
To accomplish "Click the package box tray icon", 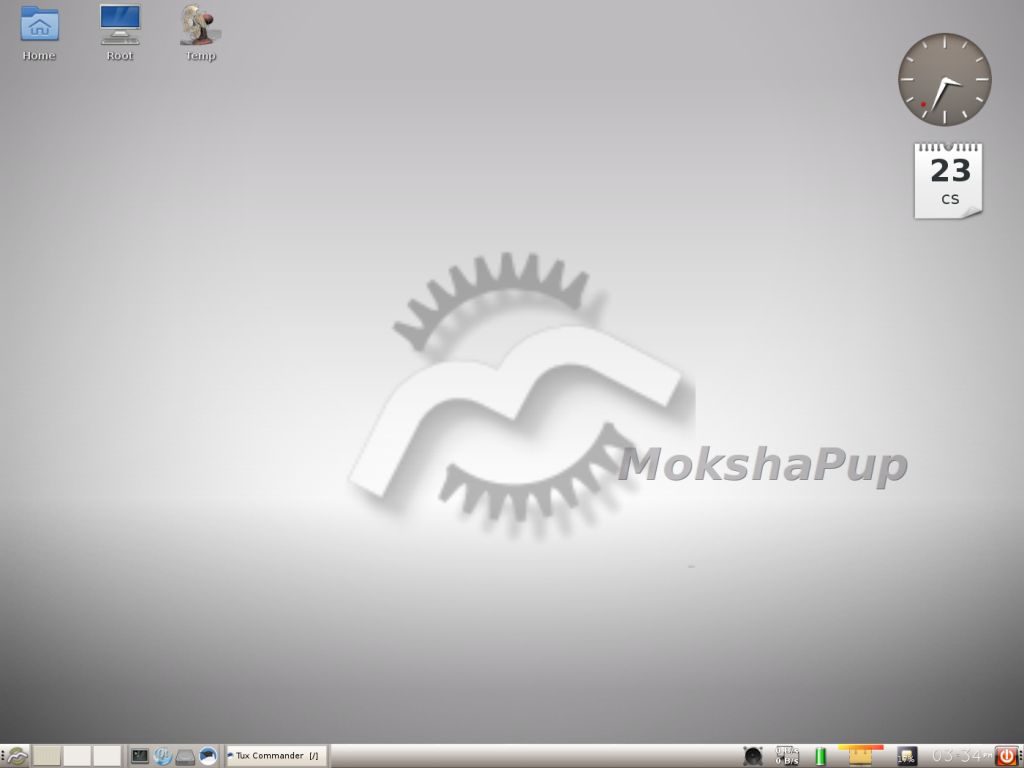I will pos(860,756).
